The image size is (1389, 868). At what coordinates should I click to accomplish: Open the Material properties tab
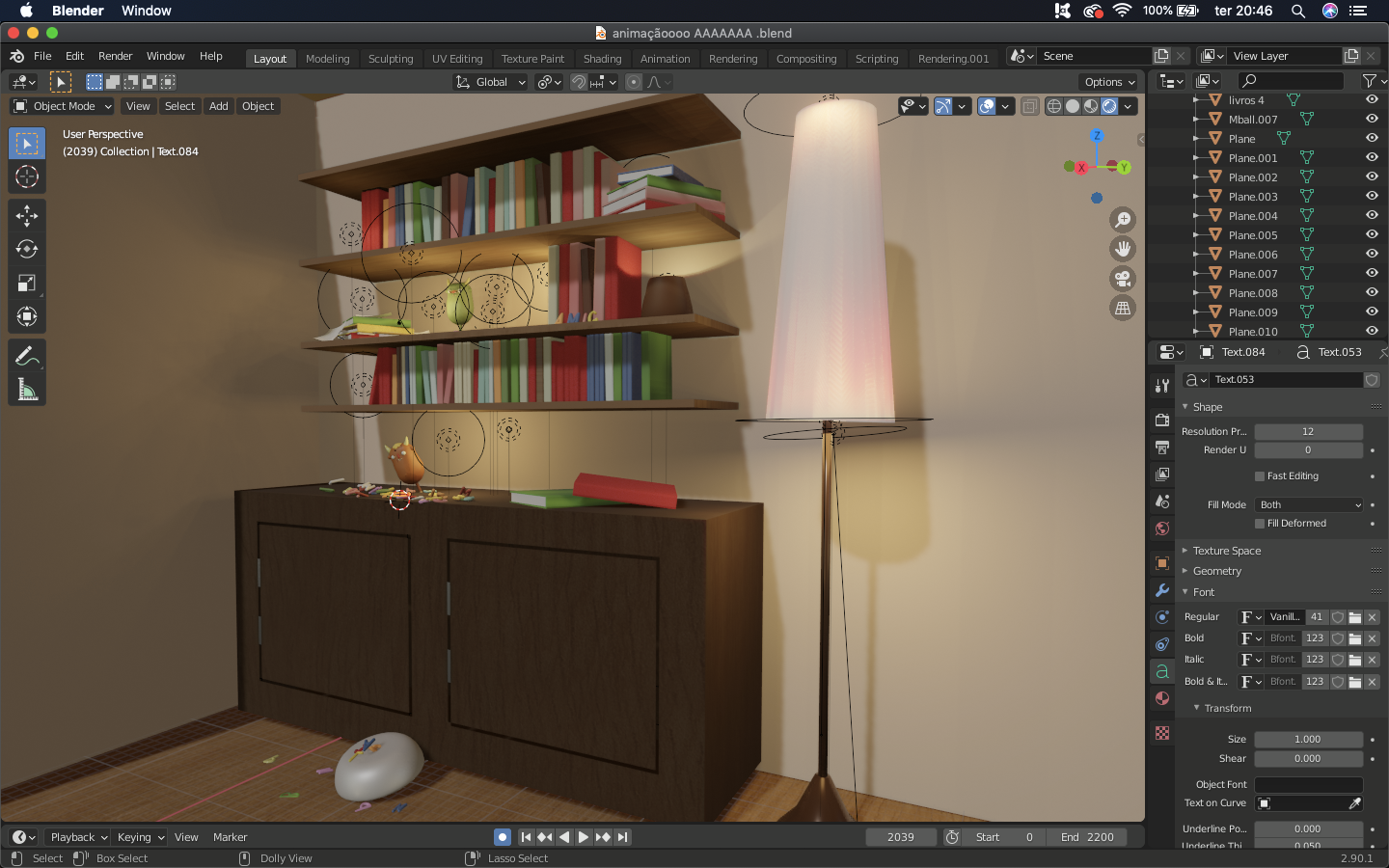pos(1162,698)
